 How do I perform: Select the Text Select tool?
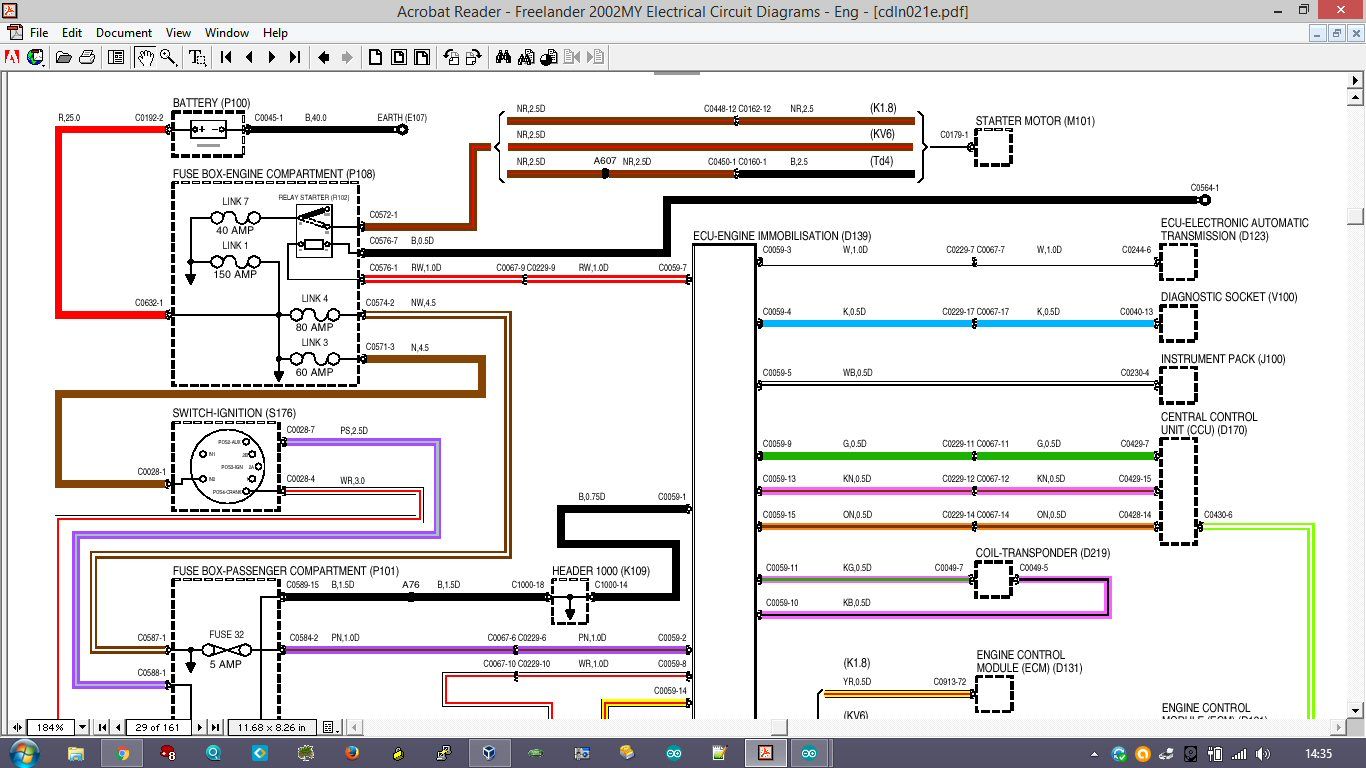coord(197,57)
